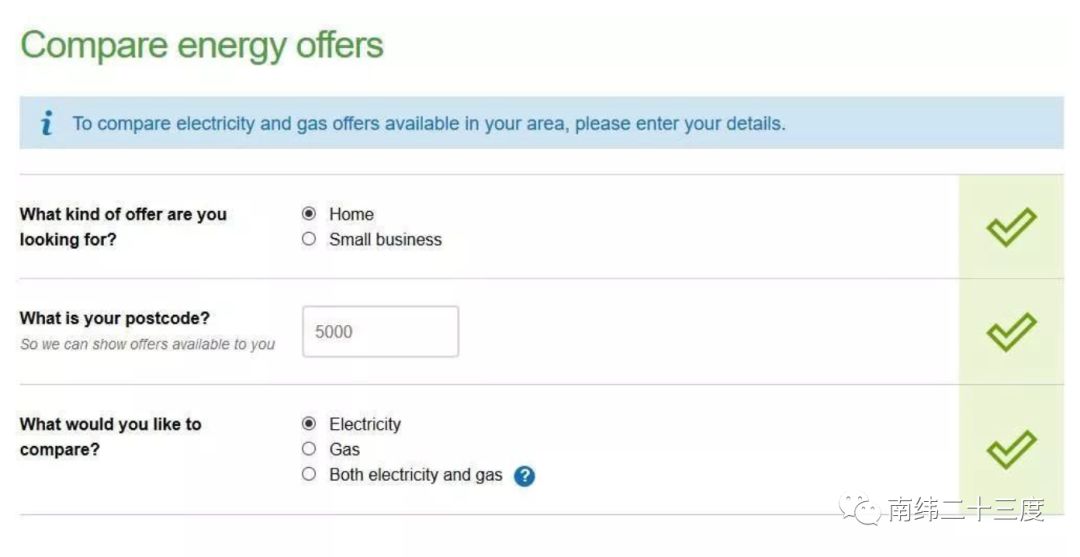Click the 'Compare energy offers' heading
This screenshot has width=1080, height=557.
202,46
